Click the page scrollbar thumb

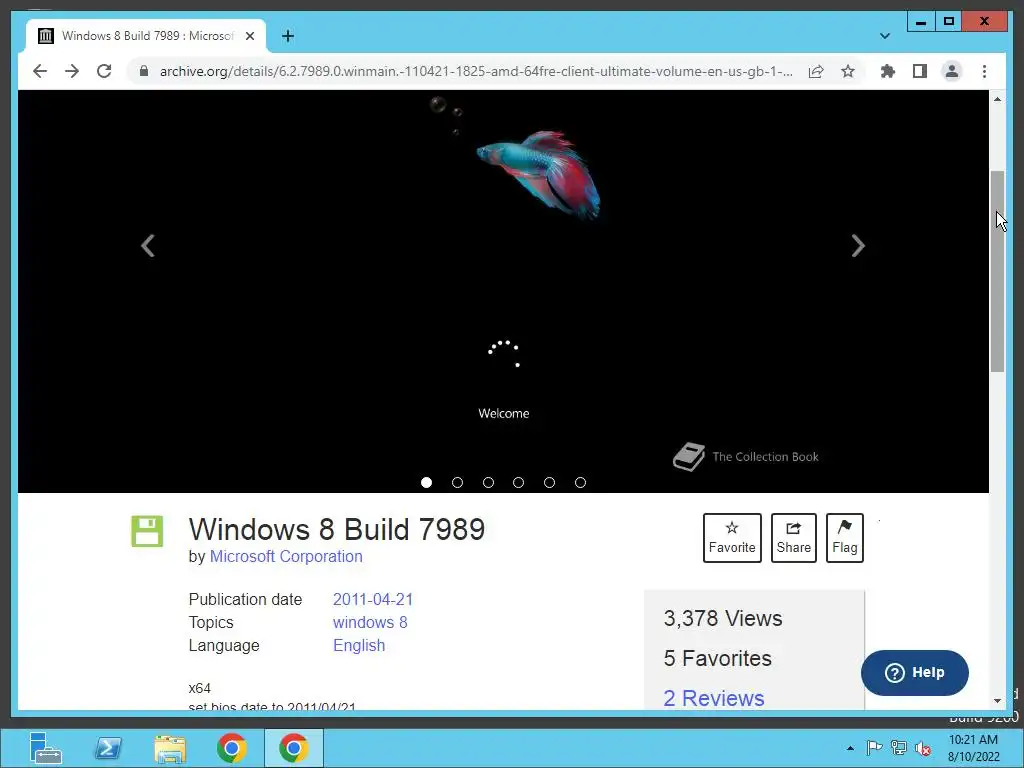click(997, 271)
